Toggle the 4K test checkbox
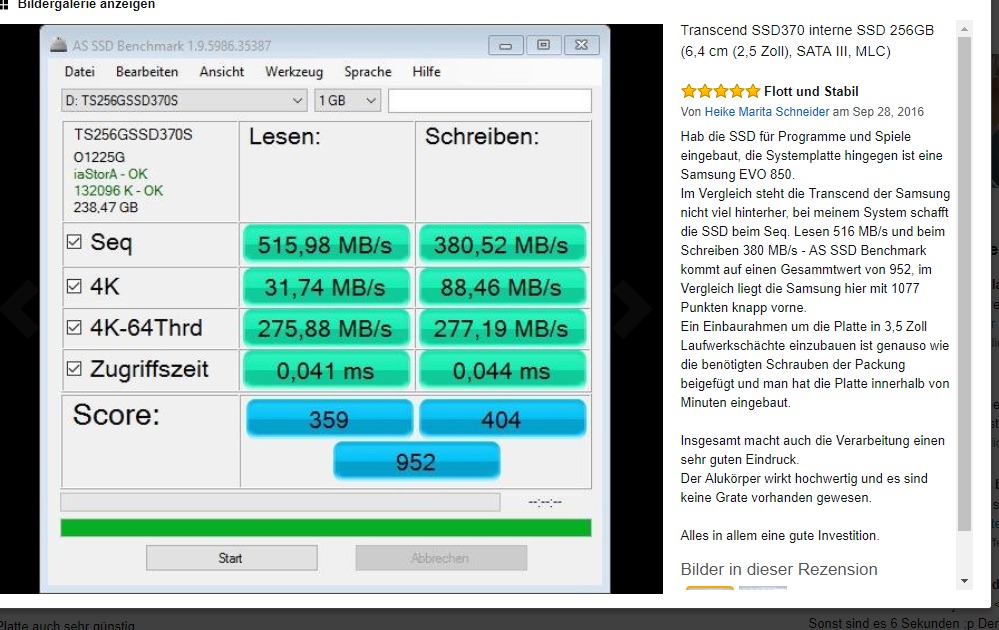 pyautogui.click(x=74, y=286)
